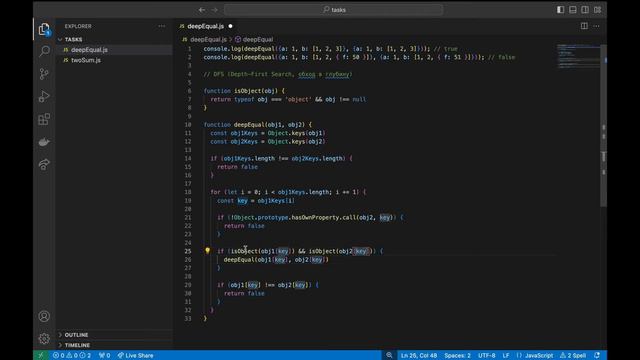640x360 pixels.
Task: Click the editor minimap preview
Action: [x=578, y=57]
